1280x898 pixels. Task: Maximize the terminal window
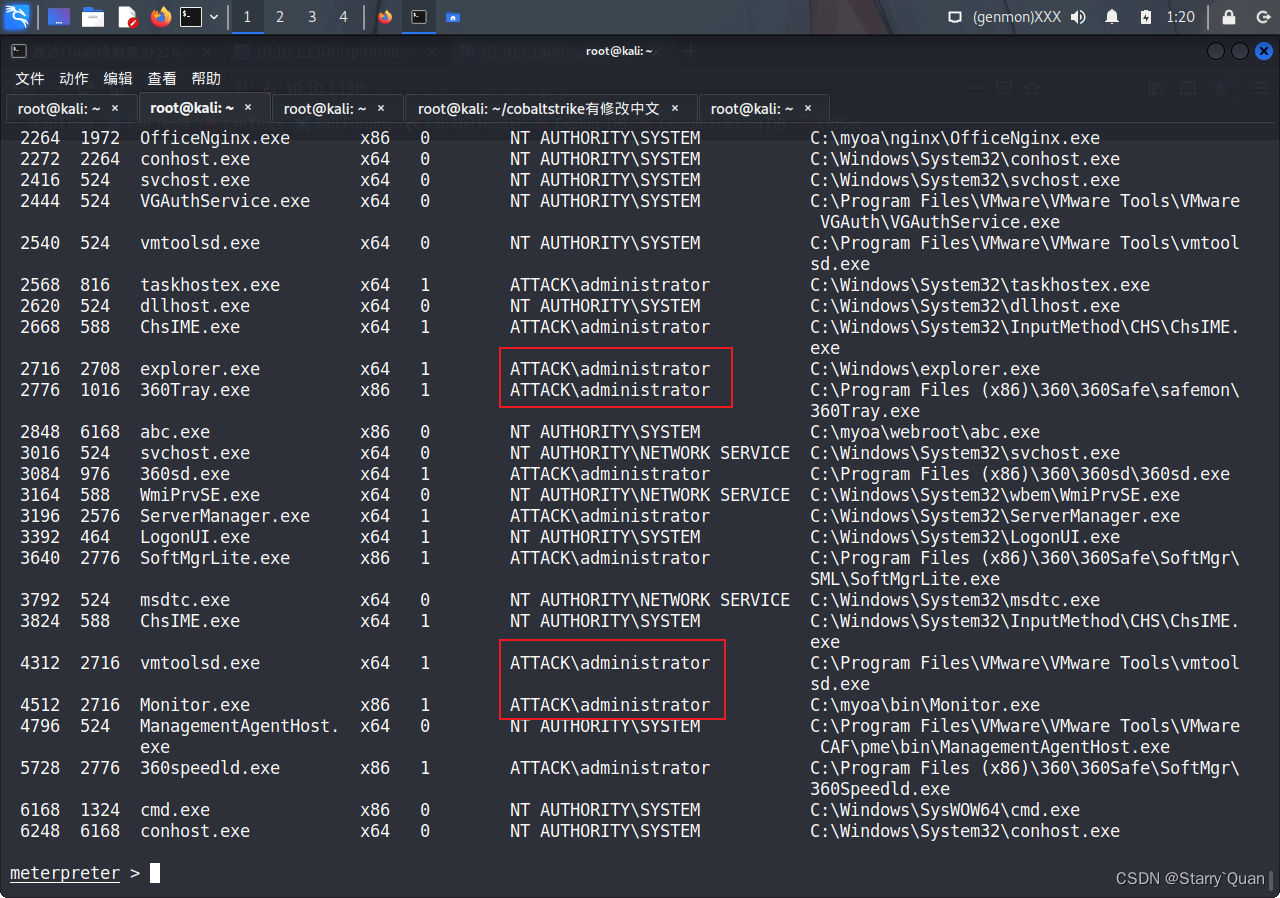1240,51
